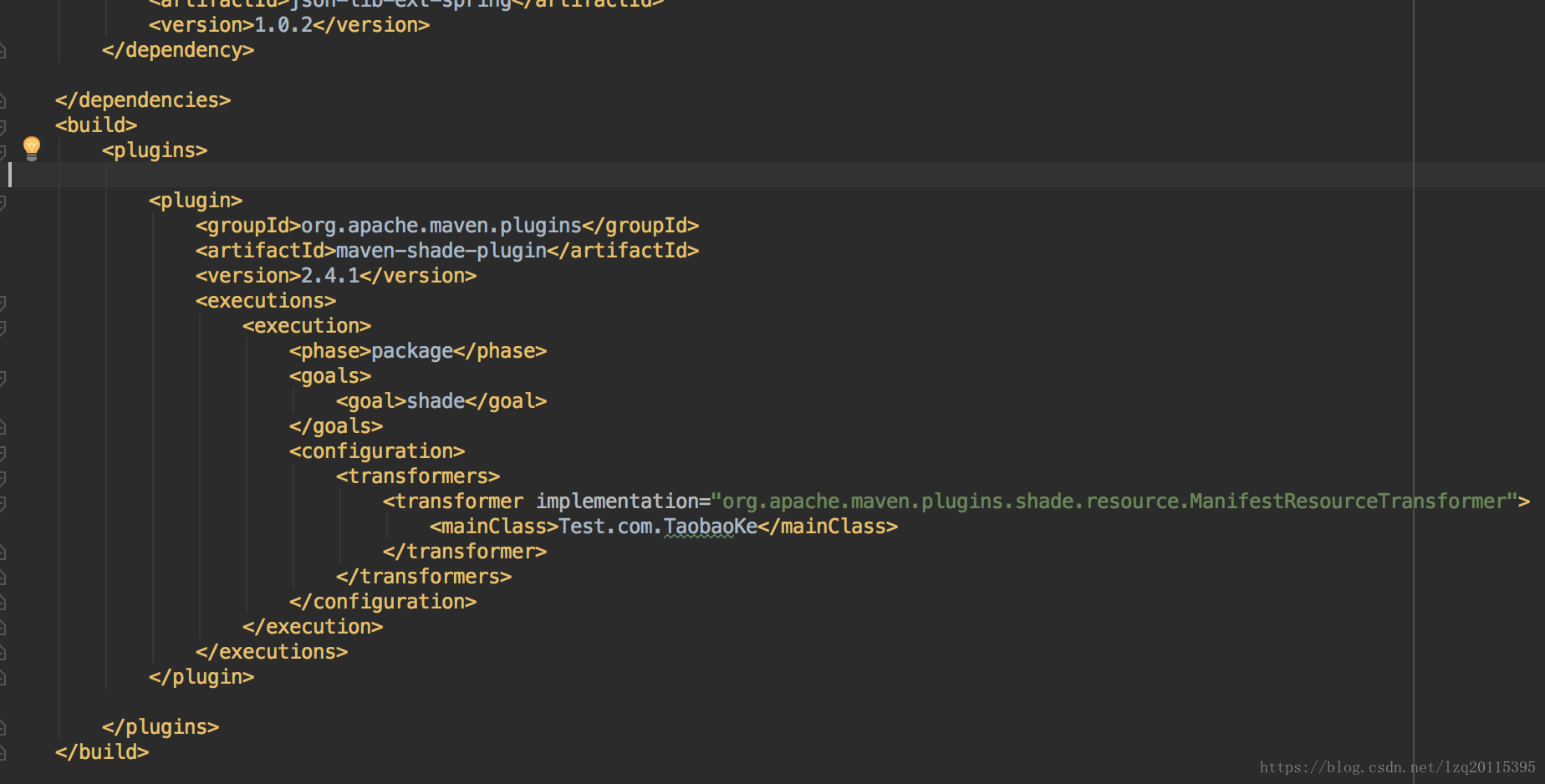The height and width of the screenshot is (784, 1545).
Task: Click the </transformers> closing tag
Action: coord(424,577)
